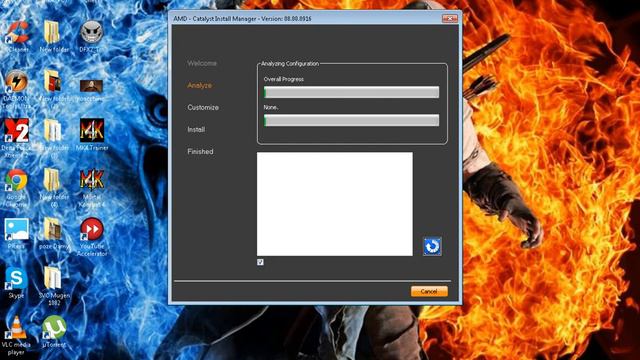Launch the Google Chrome desktop shortcut
Image resolution: width=640 pixels, height=360 pixels.
[16, 187]
